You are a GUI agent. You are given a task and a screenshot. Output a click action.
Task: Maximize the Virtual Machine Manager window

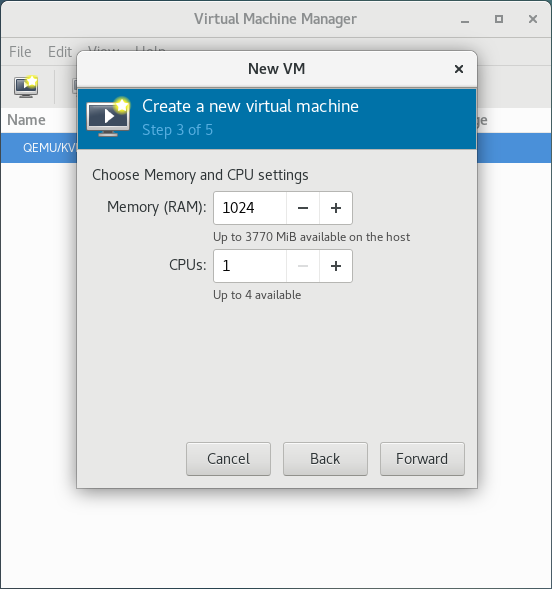(x=499, y=19)
